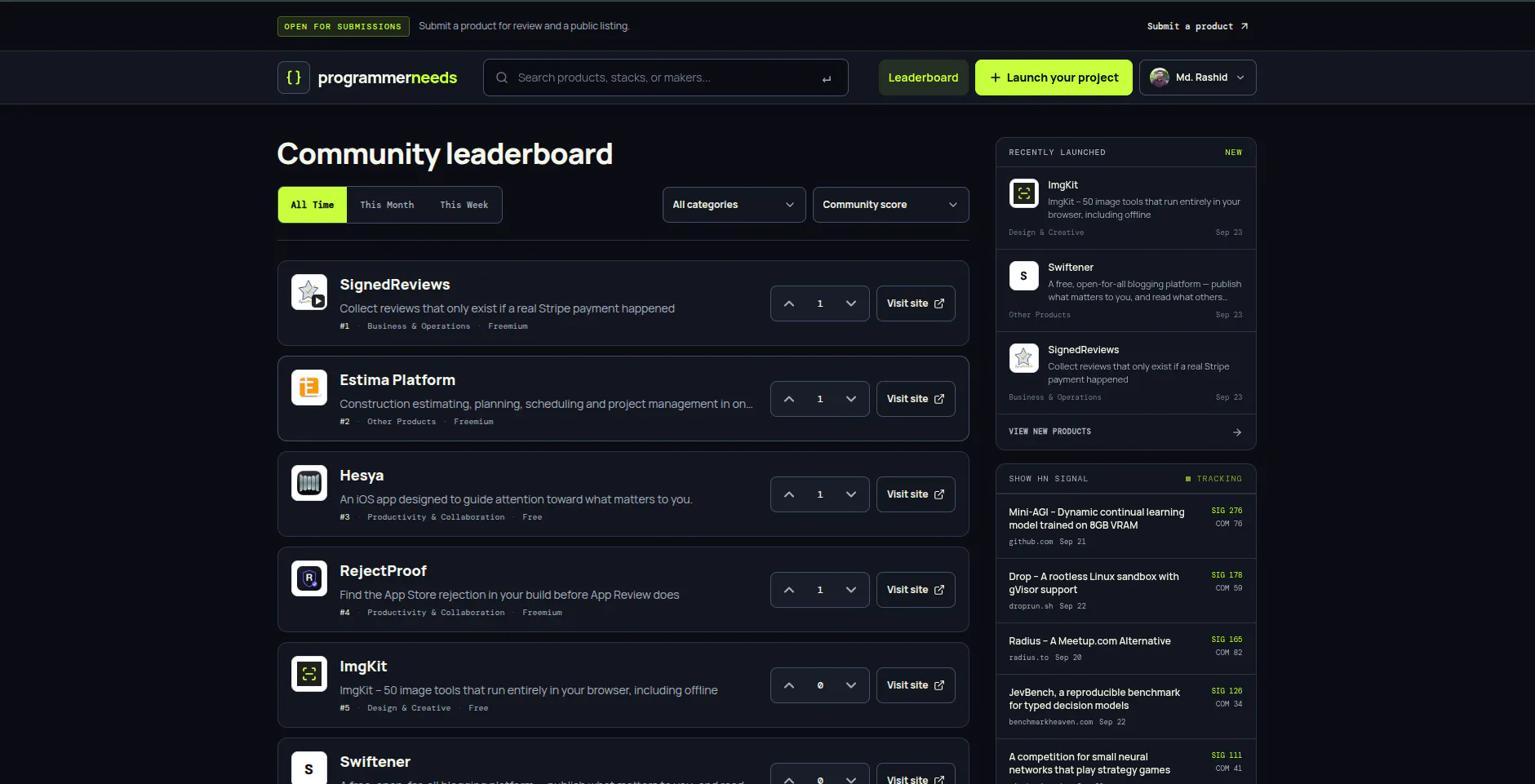Visit site for ImgKit
This screenshot has width=1535, height=784.
pyautogui.click(x=916, y=685)
